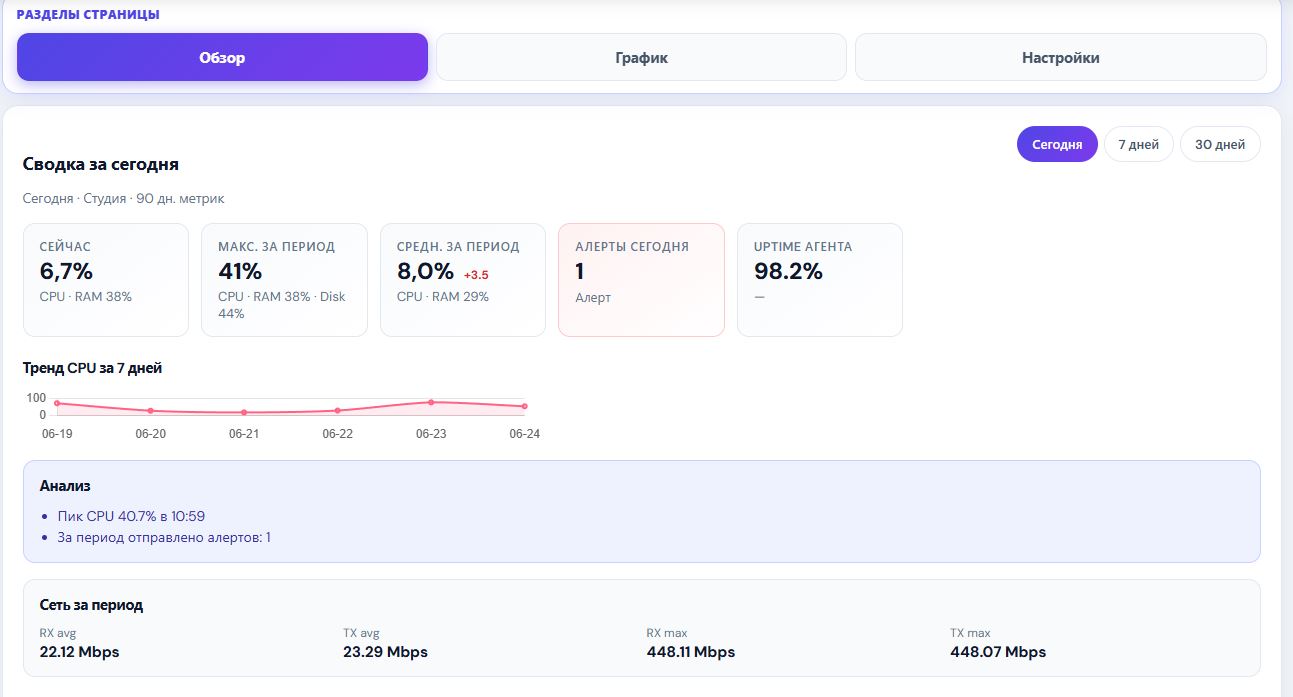Click the Сеть за период heading
Image resolution: width=1293 pixels, height=697 pixels.
pyautogui.click(x=91, y=605)
